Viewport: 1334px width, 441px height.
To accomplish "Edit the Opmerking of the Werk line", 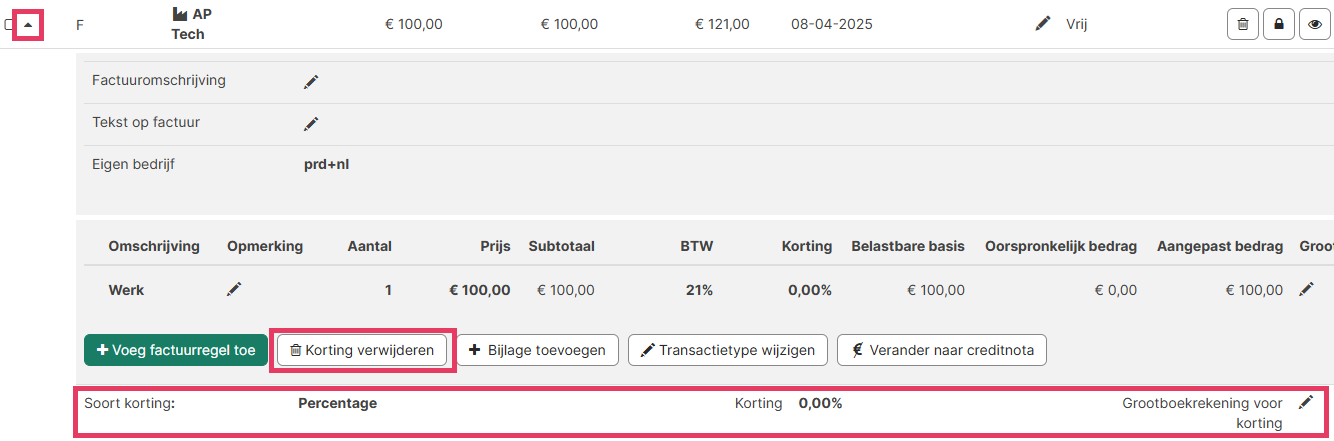I will [234, 290].
